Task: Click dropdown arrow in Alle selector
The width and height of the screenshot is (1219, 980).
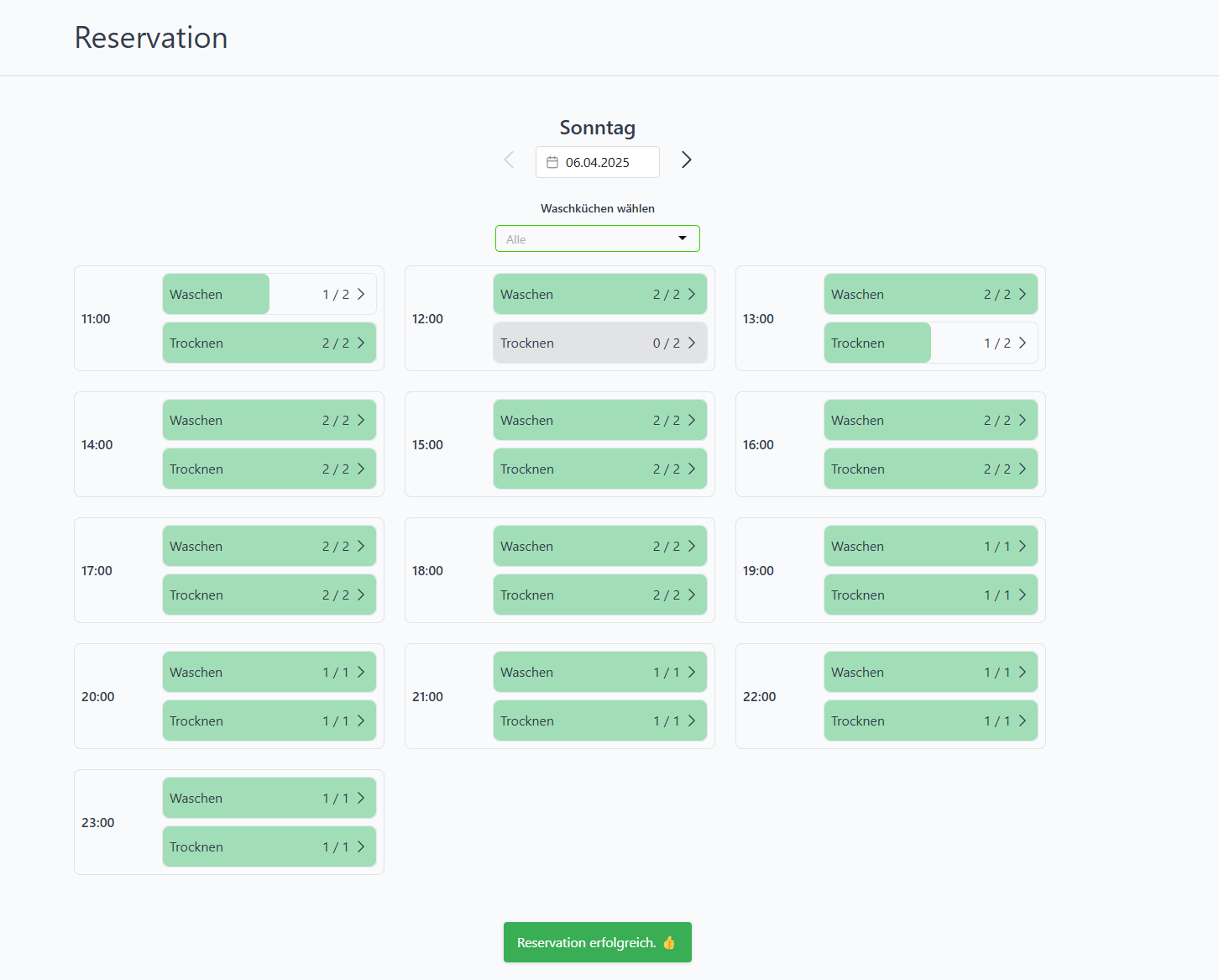Action: (683, 238)
